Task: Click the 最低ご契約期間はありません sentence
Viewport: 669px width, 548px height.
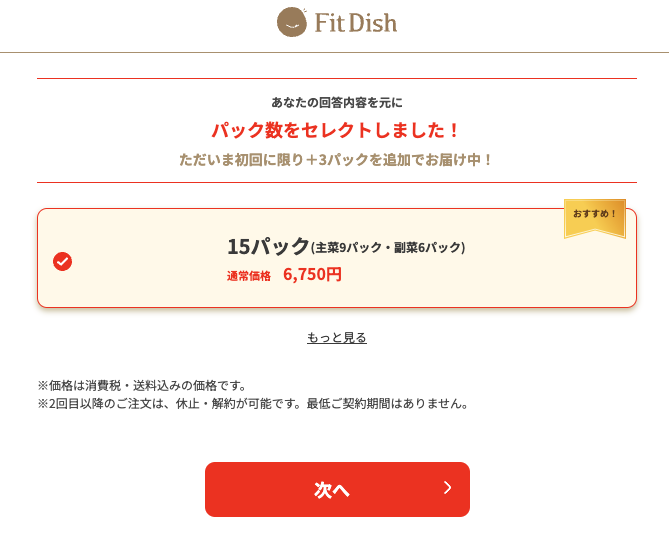Action: click(x=387, y=404)
